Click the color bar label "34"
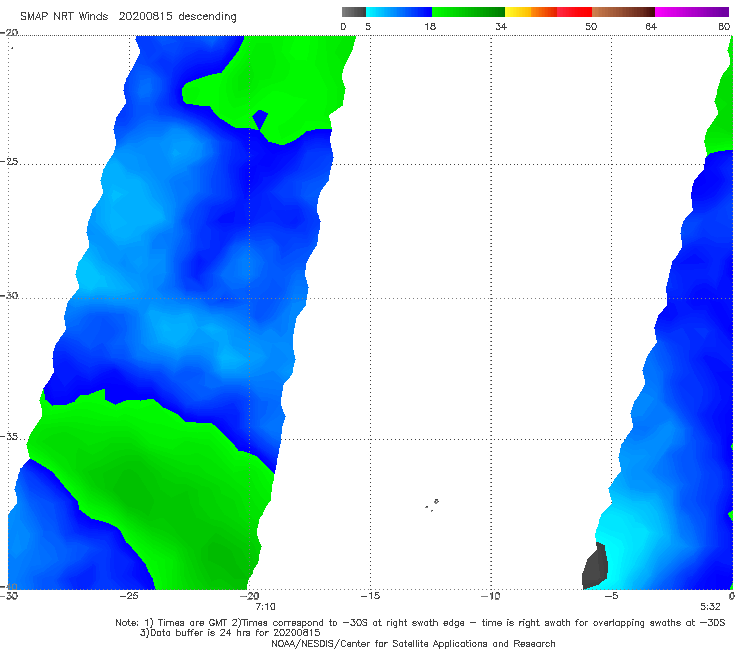The width and height of the screenshot is (740, 650). 501,27
